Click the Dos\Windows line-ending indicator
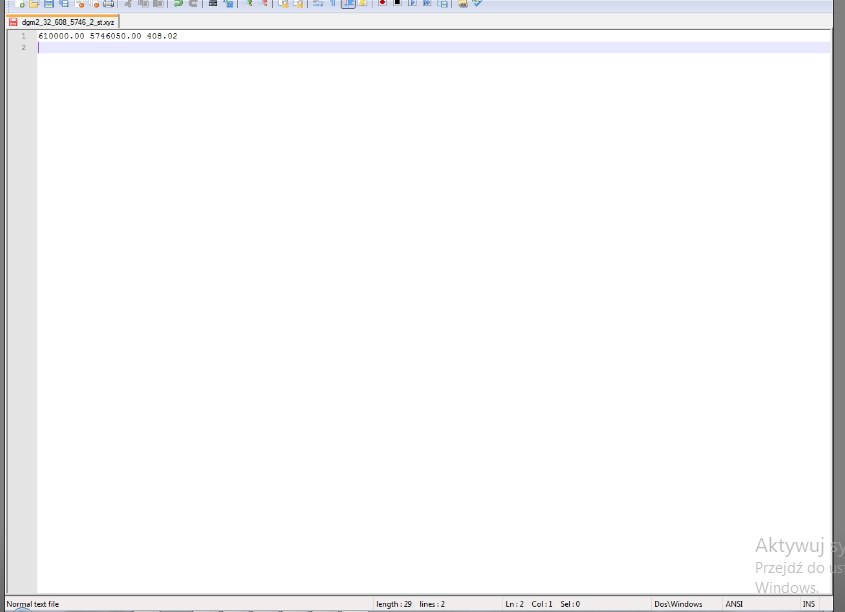Image resolution: width=845 pixels, height=612 pixels. click(678, 604)
